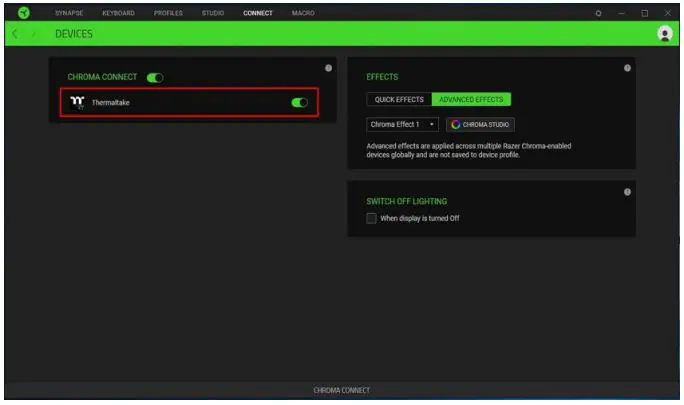Image resolution: width=684 pixels, height=405 pixels.
Task: Open help in Effects panel
Action: click(x=627, y=68)
